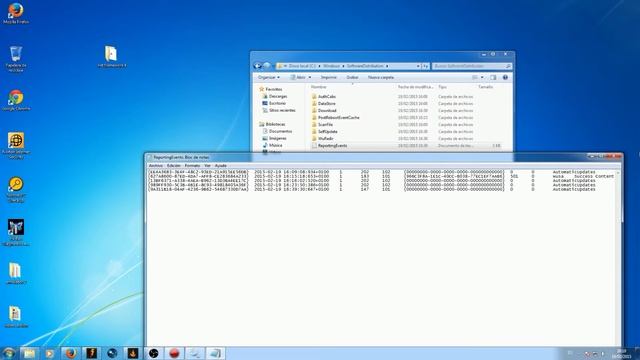Click the Explorer change view icon

click(475, 77)
